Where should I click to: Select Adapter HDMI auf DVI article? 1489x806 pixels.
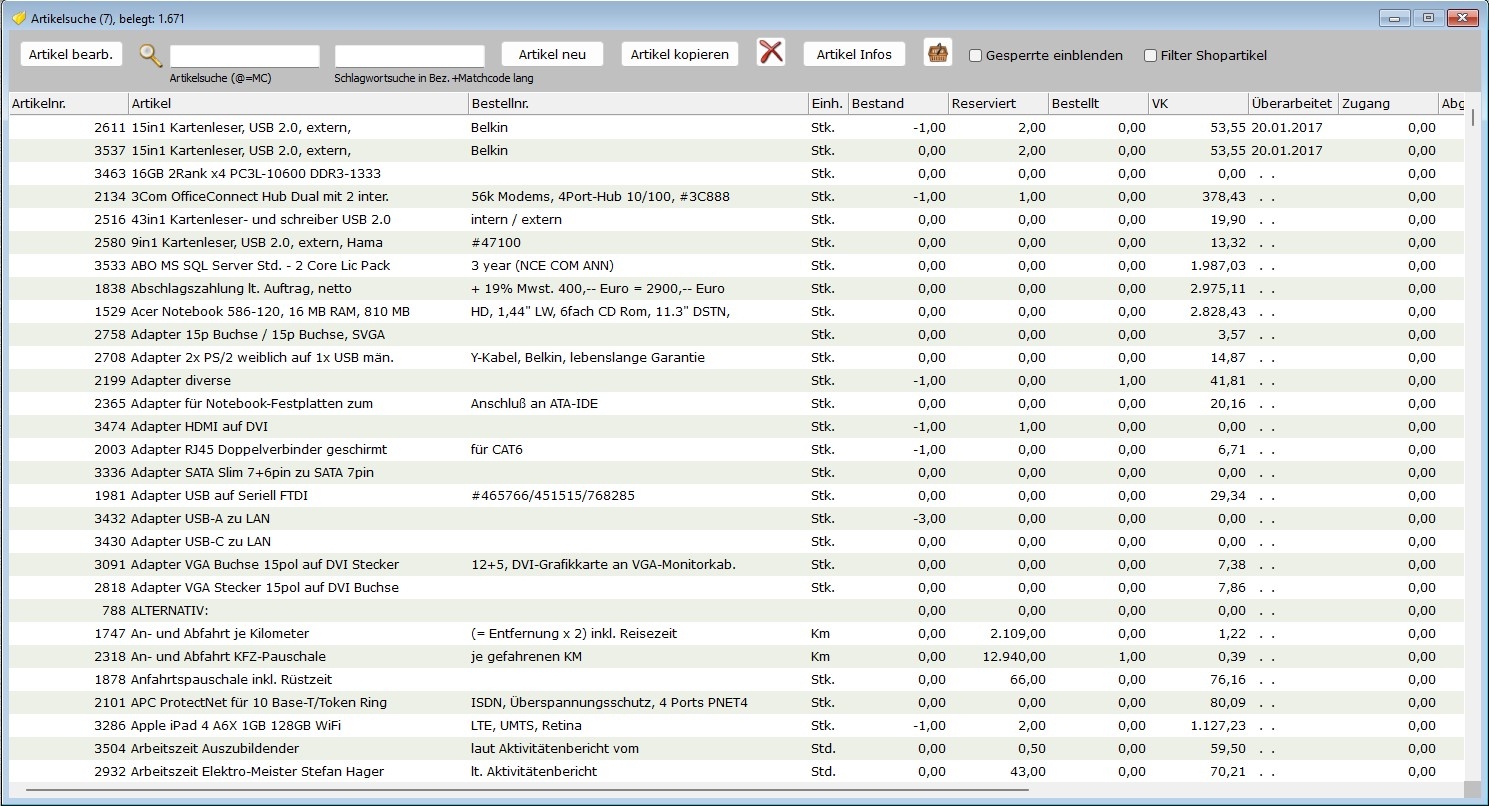pos(737,426)
